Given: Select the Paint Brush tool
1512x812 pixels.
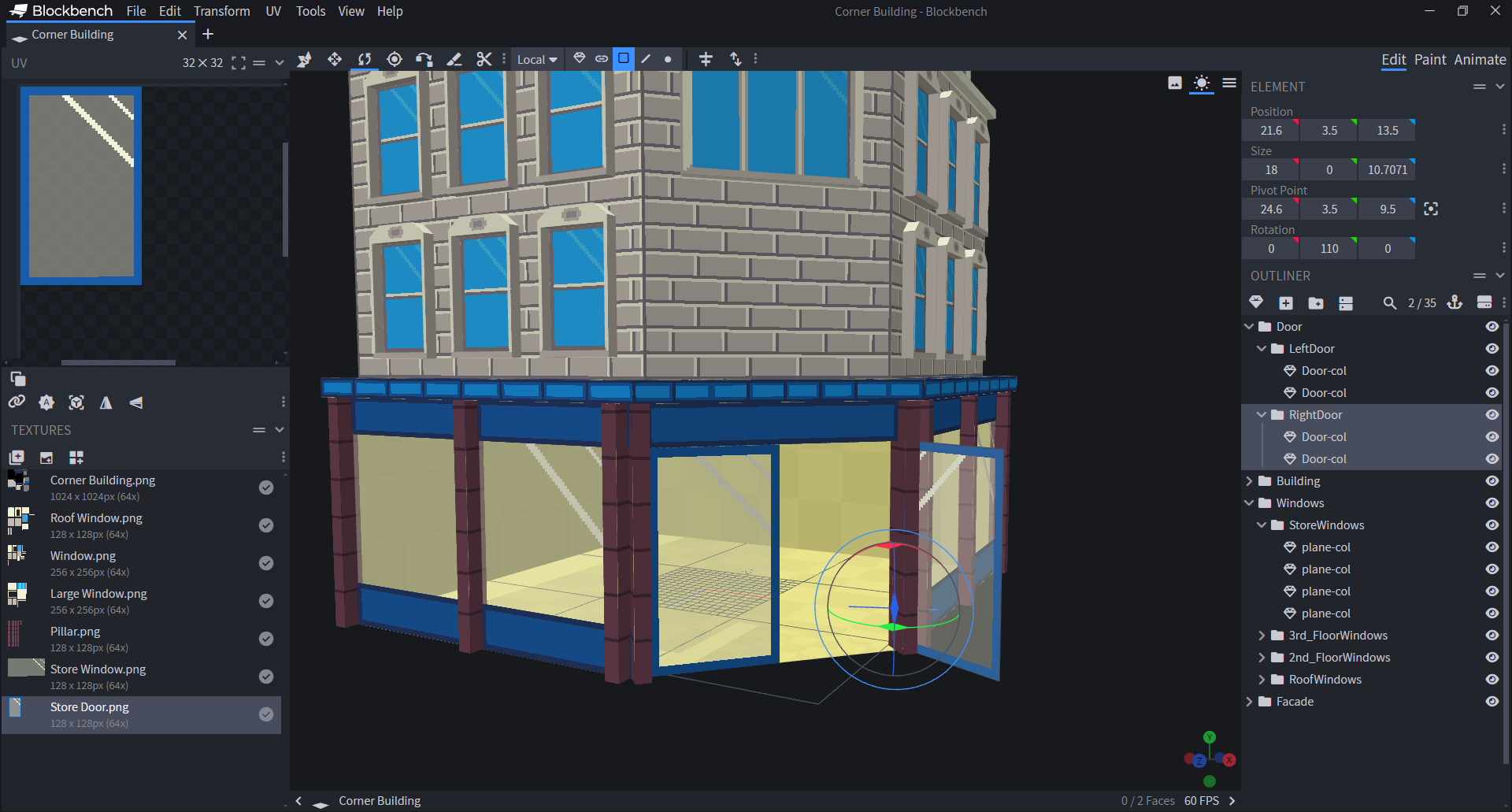Looking at the screenshot, I should pyautogui.click(x=454, y=59).
